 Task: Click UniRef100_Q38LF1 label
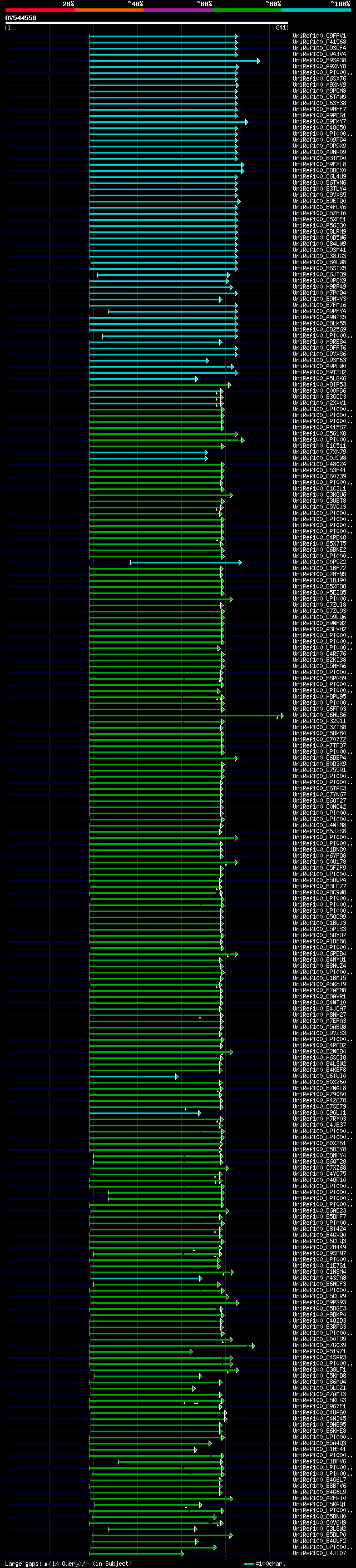click(x=319, y=1369)
